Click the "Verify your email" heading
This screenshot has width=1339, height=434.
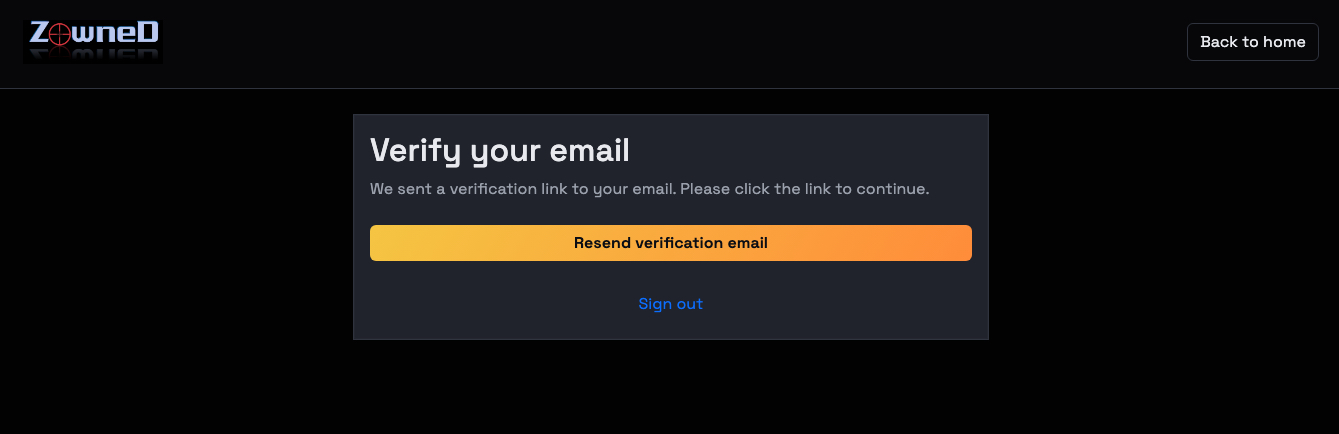coord(499,151)
